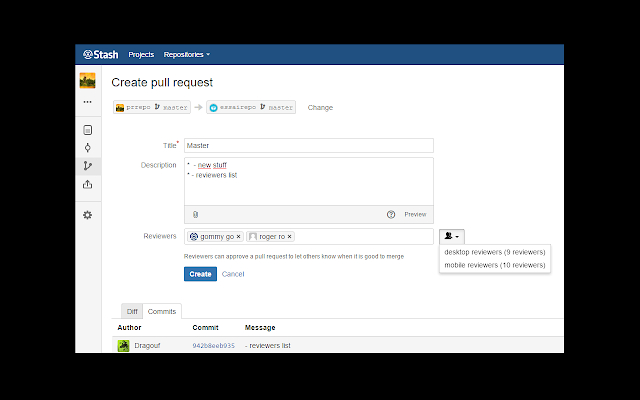Switch to the Diff tab

(132, 311)
